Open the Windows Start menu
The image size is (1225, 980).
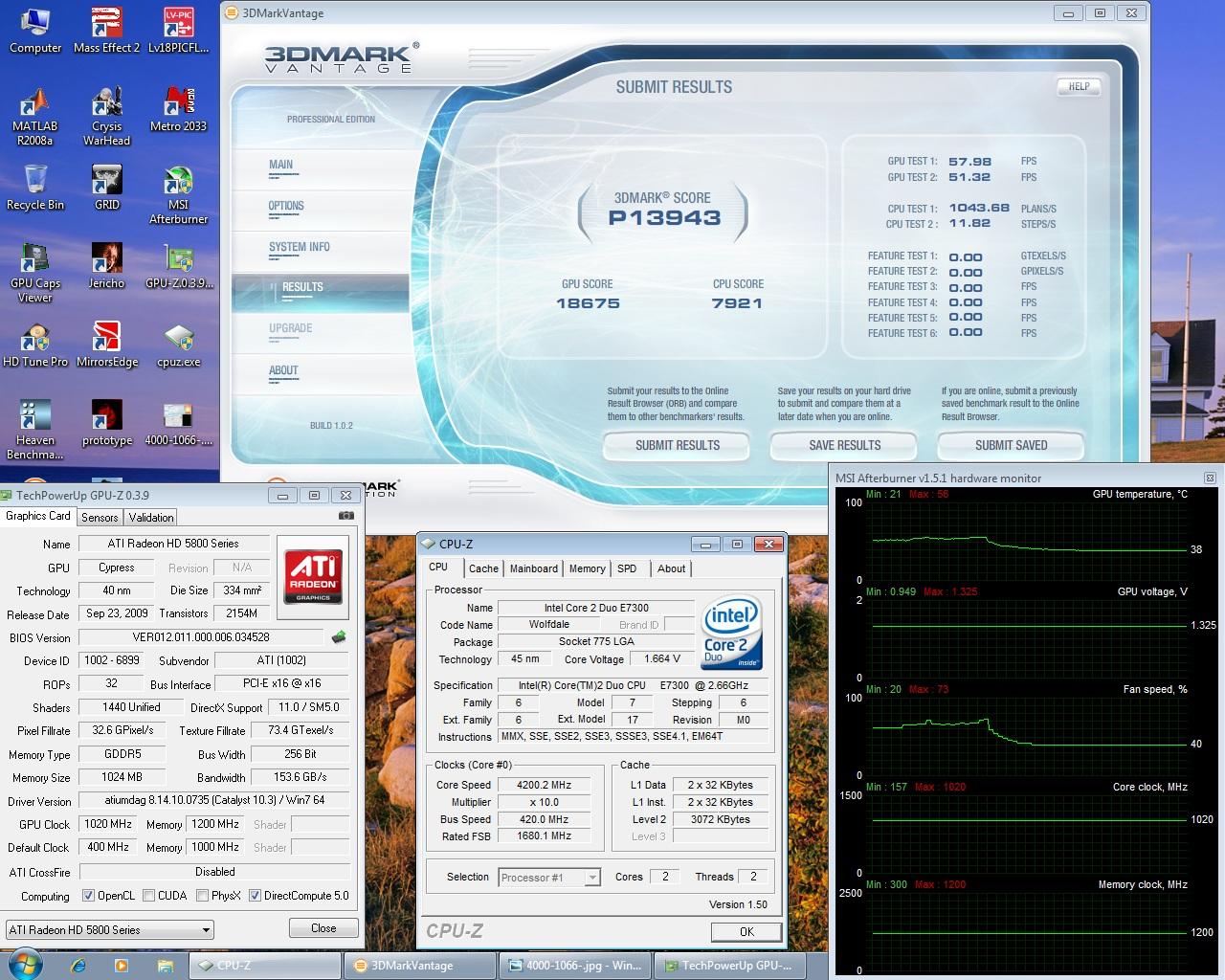pos(23,964)
